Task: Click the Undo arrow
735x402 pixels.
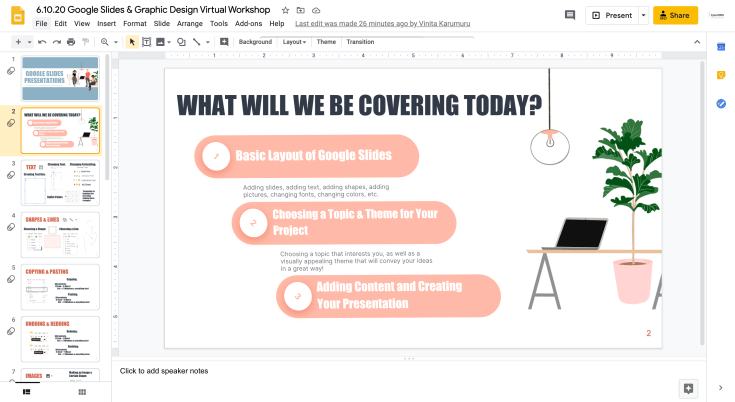Action: tap(42, 42)
